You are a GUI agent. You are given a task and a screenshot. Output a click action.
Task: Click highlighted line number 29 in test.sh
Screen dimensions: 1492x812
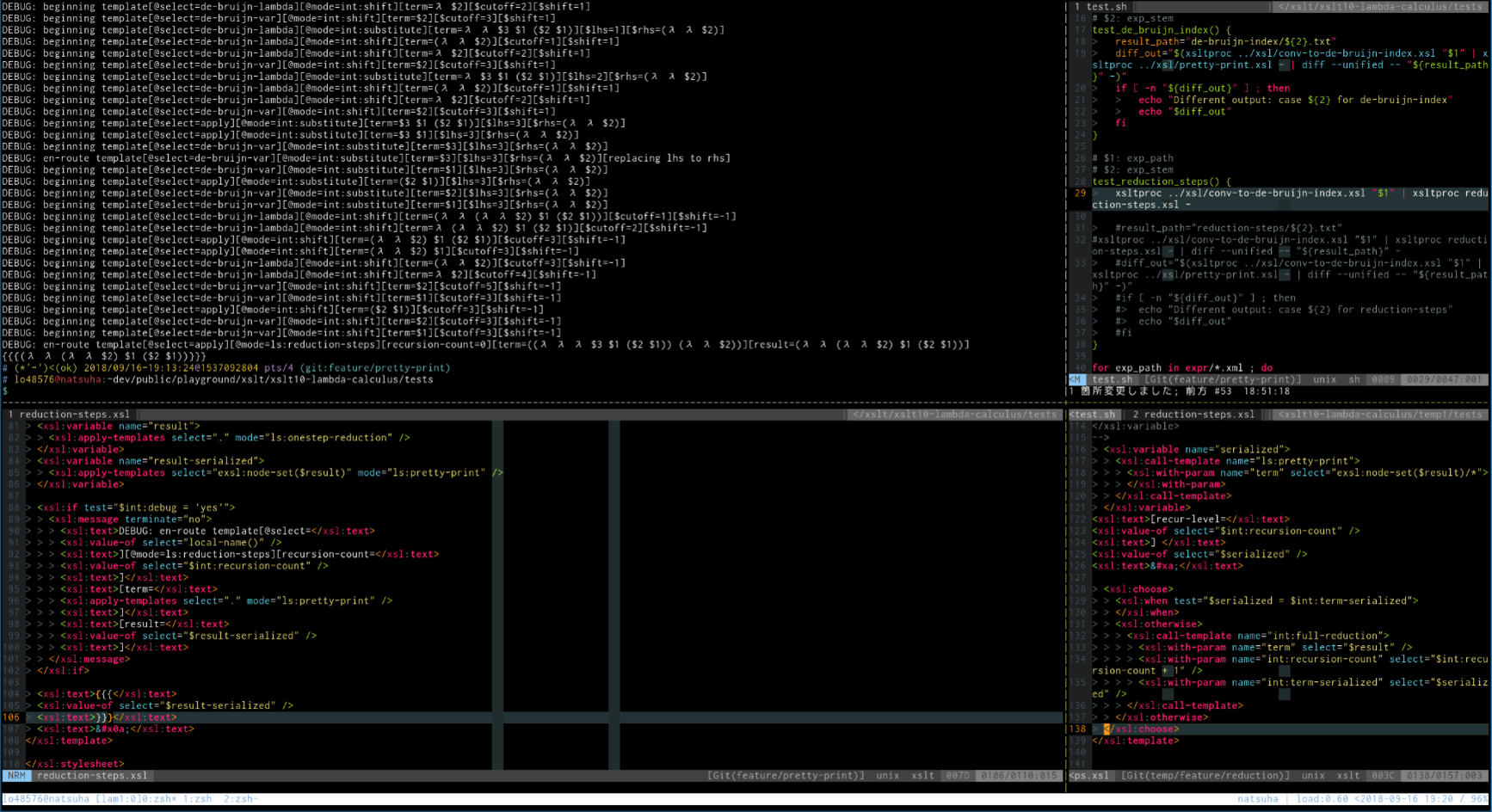click(x=1080, y=194)
